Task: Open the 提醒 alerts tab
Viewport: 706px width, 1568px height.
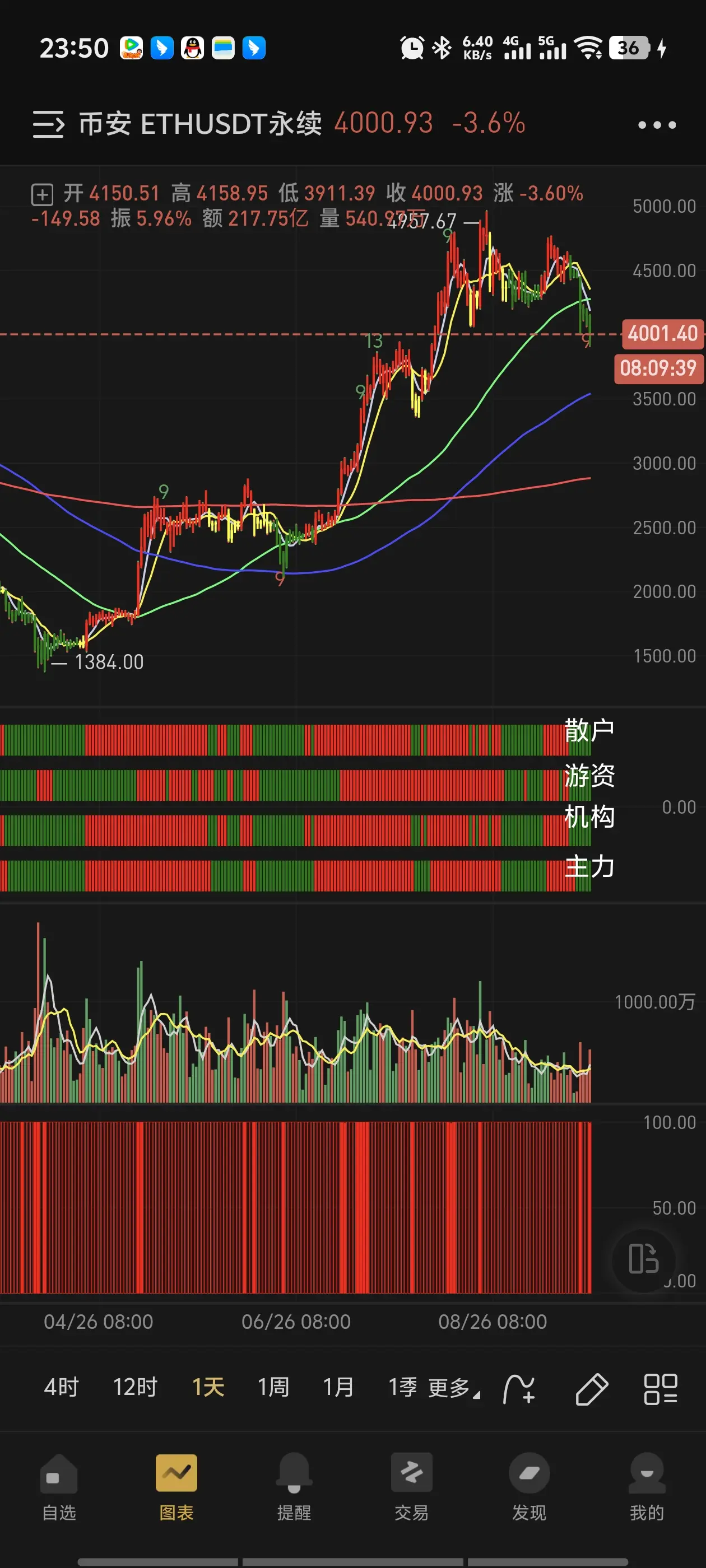Action: click(294, 1487)
